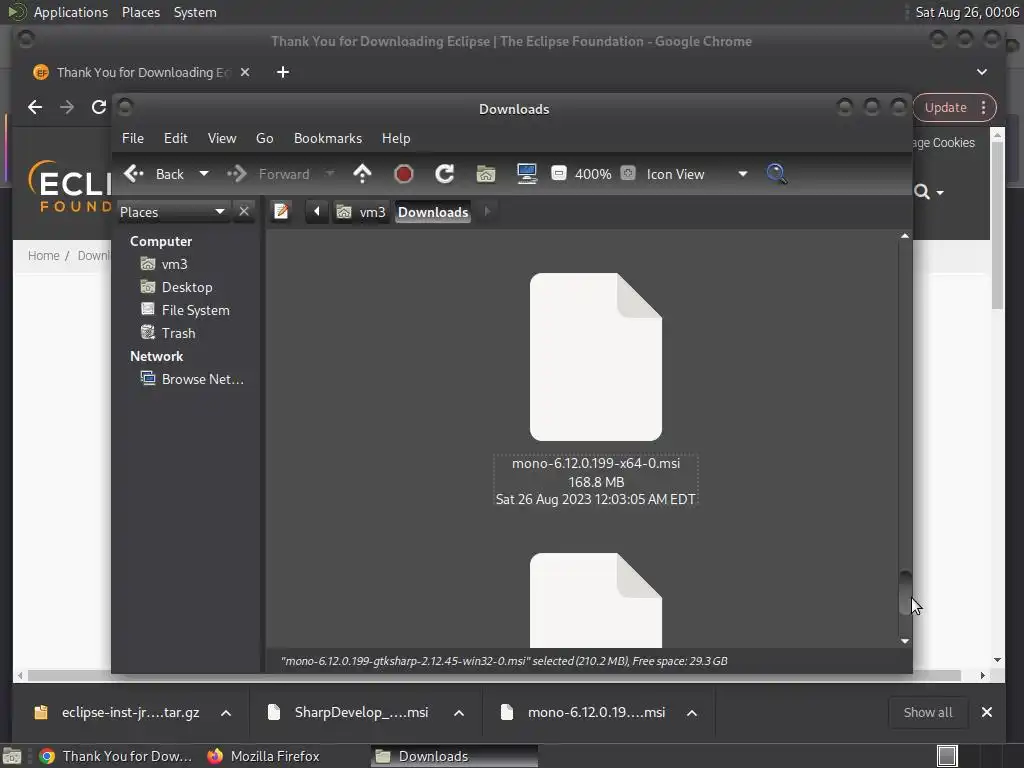Open Eclipse site search icon
Image resolution: width=1024 pixels, height=768 pixels.
(x=921, y=191)
